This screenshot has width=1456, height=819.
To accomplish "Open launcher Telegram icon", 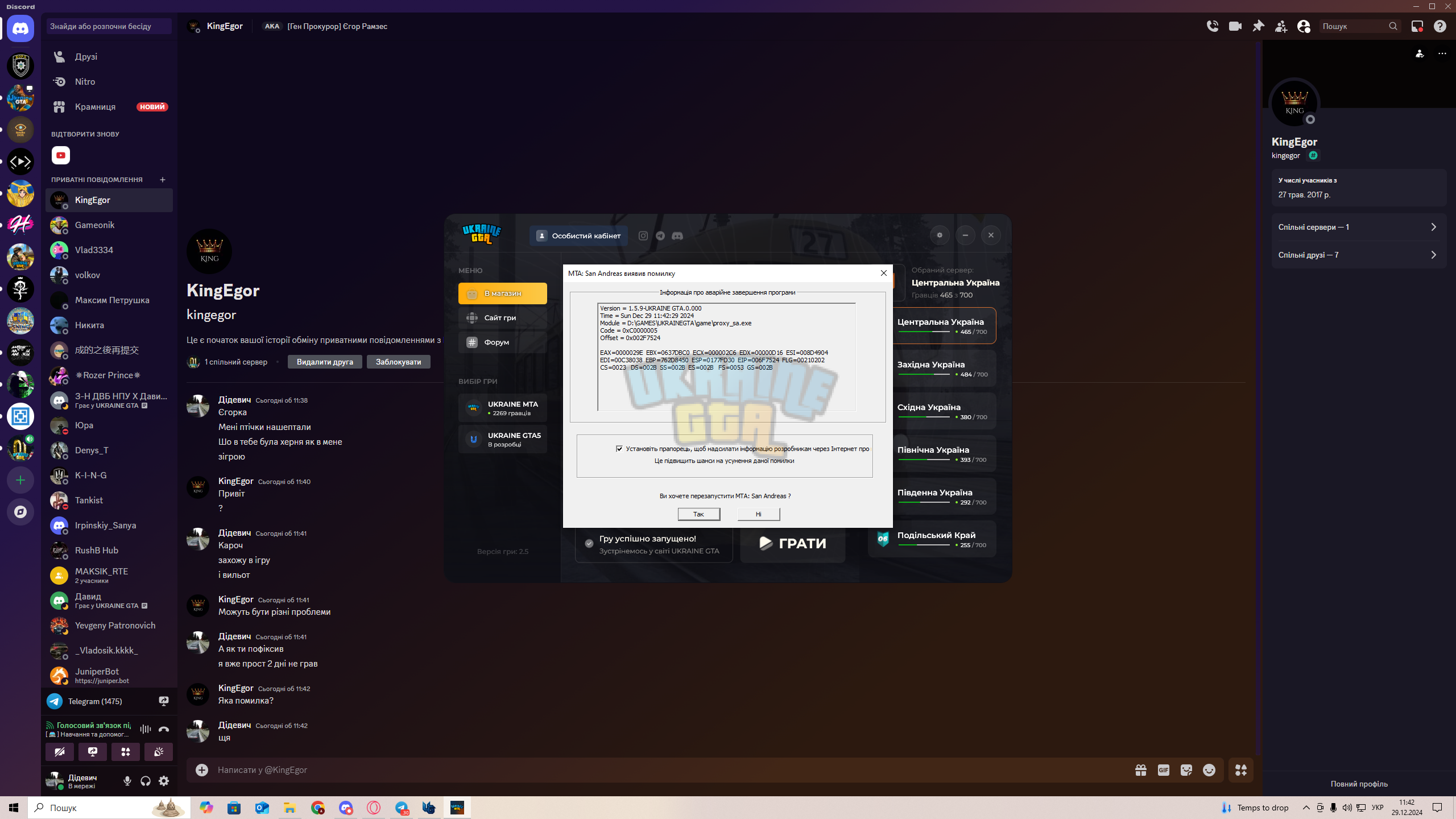I will coord(660,235).
